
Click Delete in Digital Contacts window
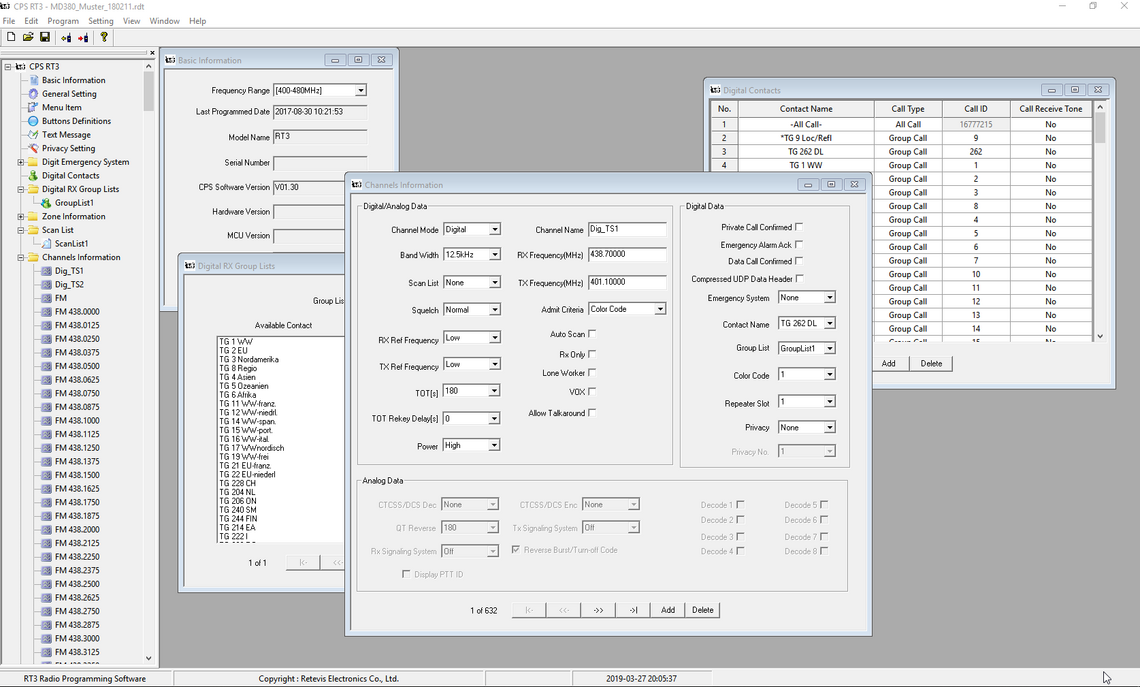point(931,363)
